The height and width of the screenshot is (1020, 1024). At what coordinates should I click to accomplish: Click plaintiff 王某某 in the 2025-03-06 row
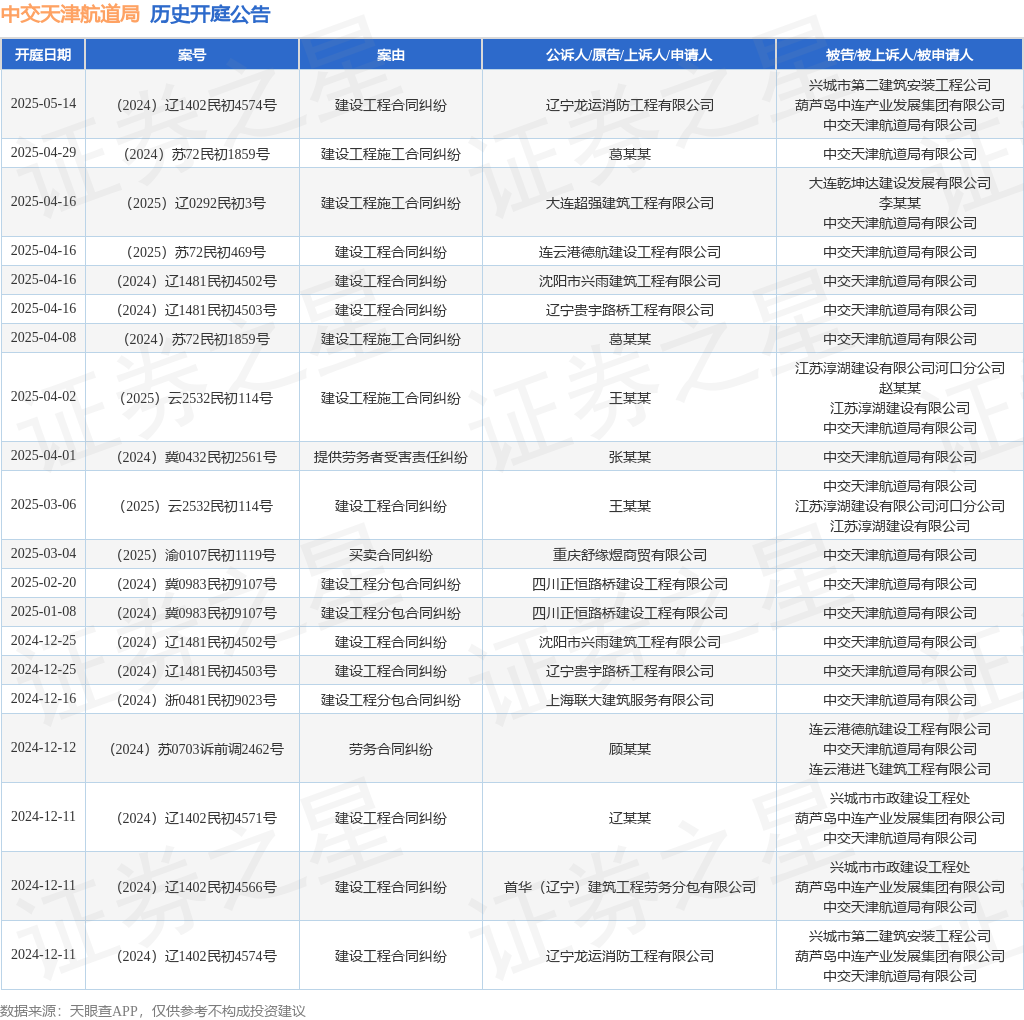(x=630, y=506)
